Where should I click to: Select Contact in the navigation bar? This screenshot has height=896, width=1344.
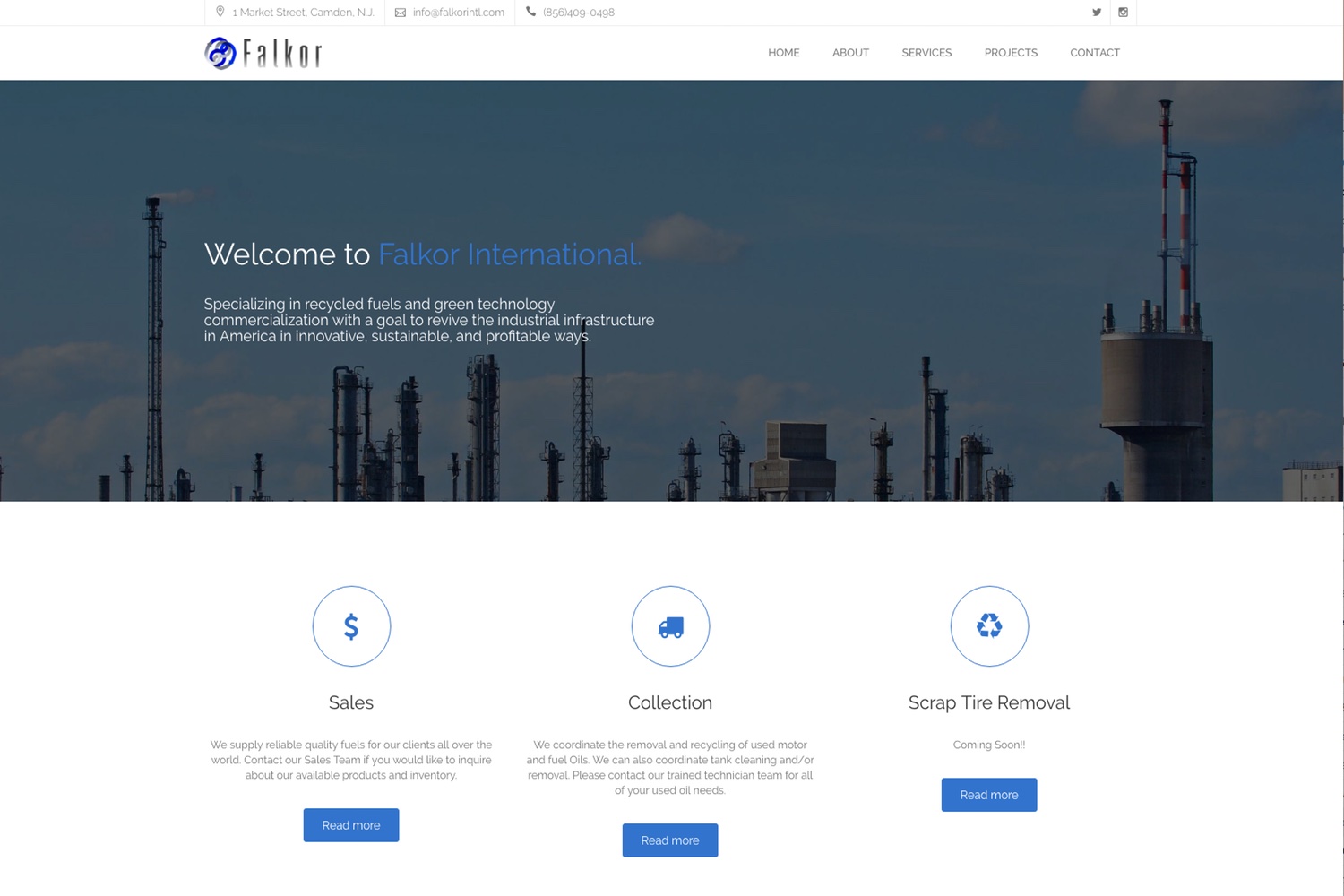pyautogui.click(x=1095, y=53)
